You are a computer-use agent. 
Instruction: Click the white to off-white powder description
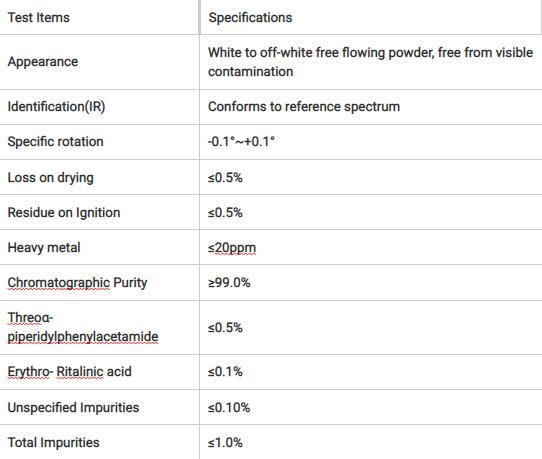(370, 62)
